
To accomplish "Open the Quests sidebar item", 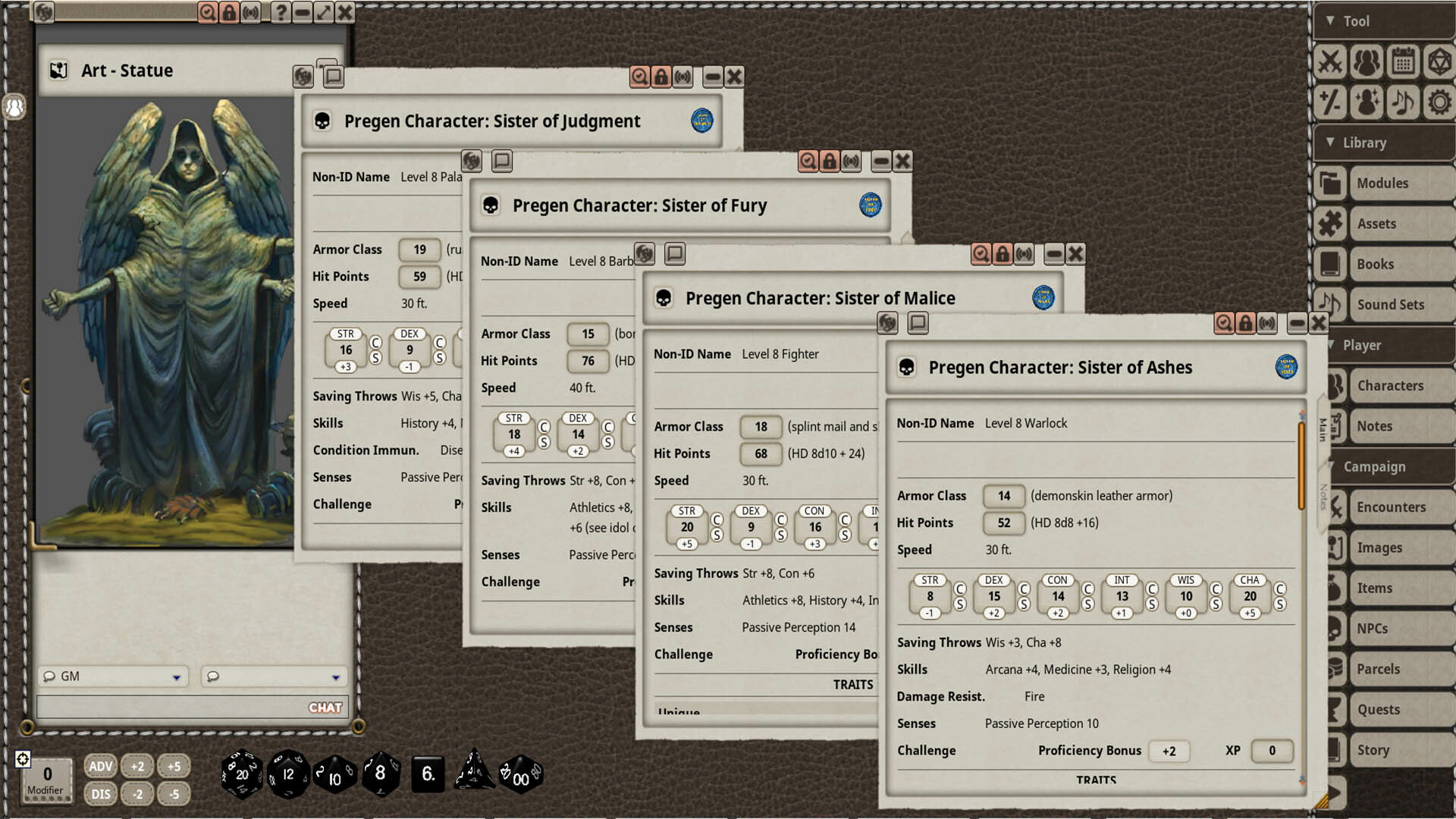I will point(1378,710).
